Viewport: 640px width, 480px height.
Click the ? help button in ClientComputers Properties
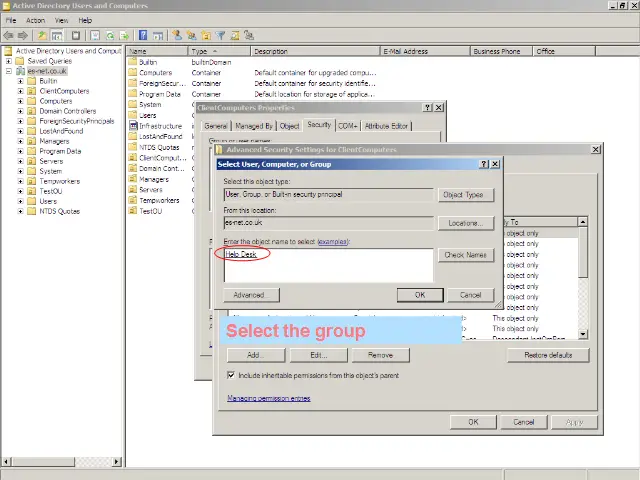click(x=427, y=107)
